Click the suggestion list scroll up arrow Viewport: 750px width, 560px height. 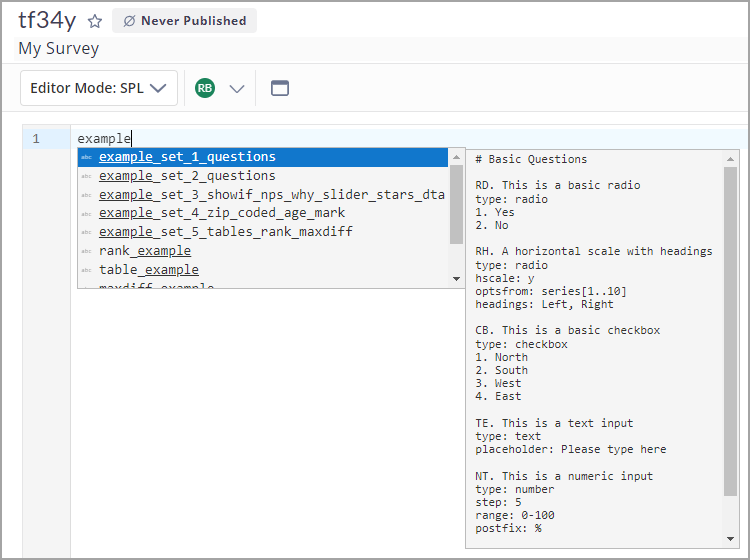pos(456,157)
